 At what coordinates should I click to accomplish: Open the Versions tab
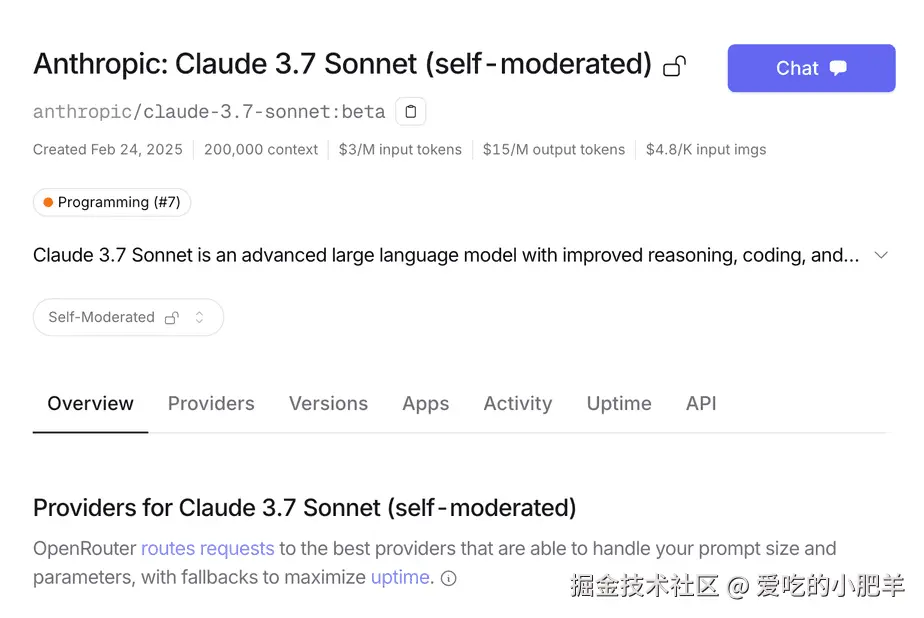point(328,403)
